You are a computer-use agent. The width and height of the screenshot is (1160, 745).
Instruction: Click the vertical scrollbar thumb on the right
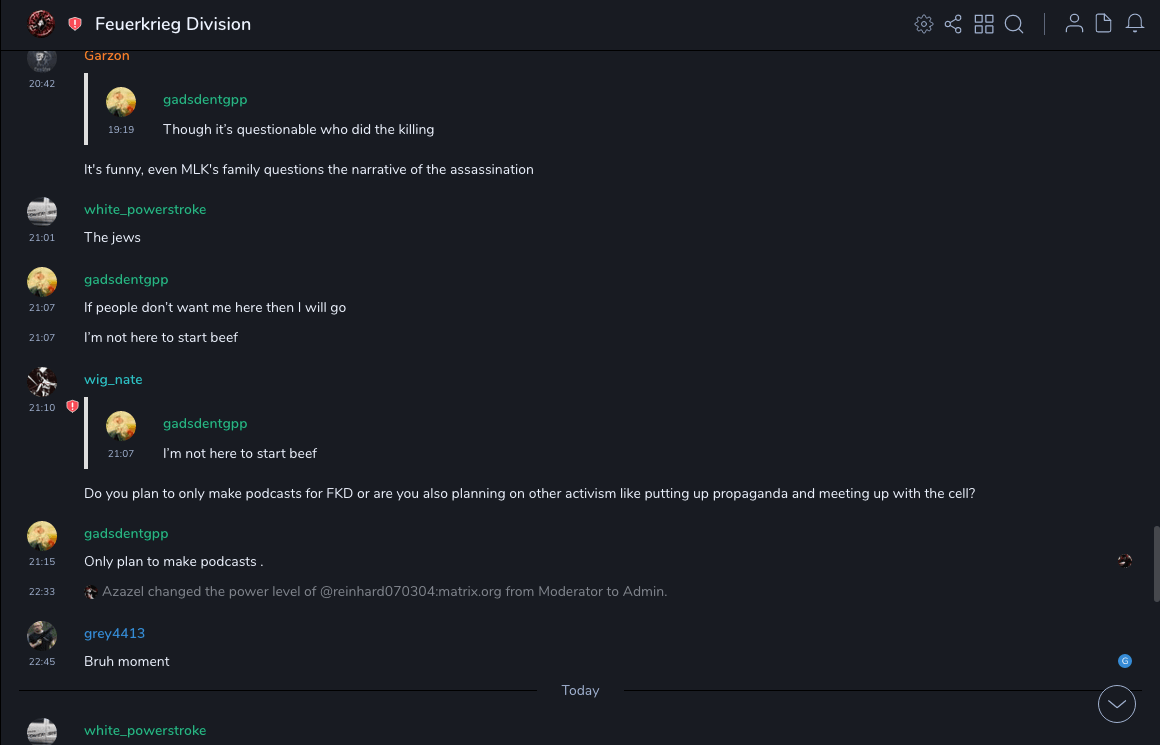point(1156,563)
